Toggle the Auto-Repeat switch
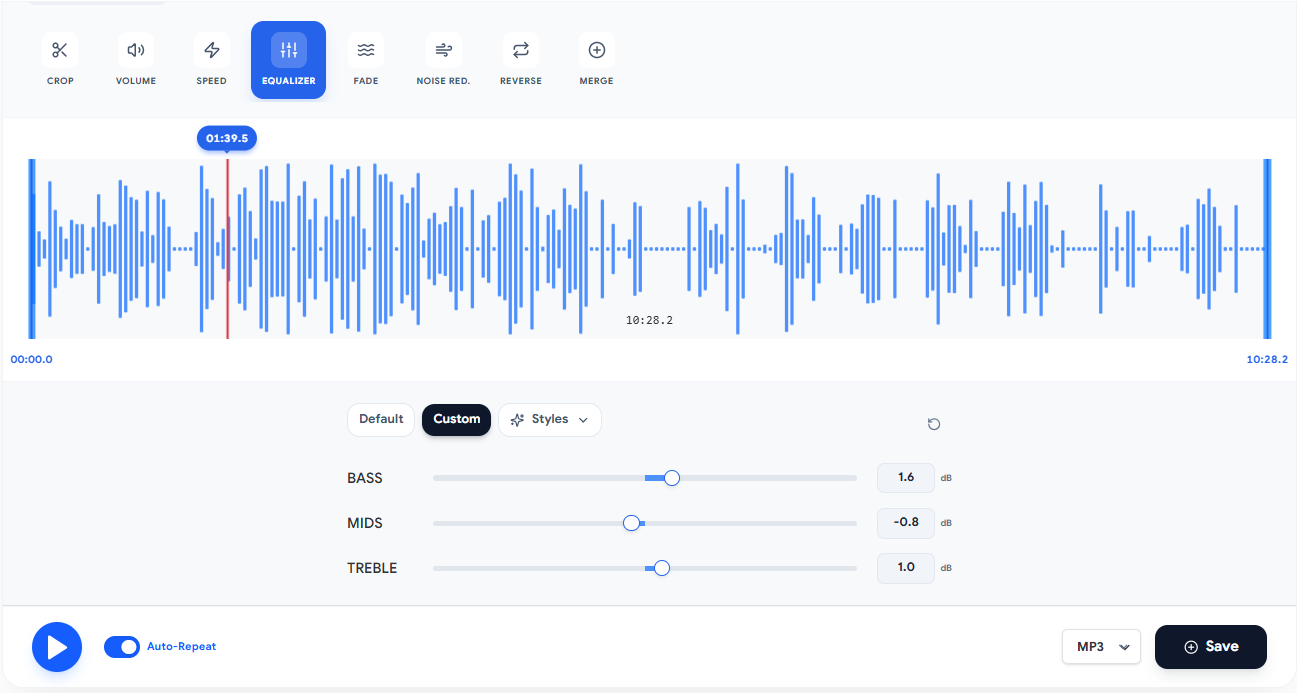The width and height of the screenshot is (1297, 693). [x=122, y=647]
